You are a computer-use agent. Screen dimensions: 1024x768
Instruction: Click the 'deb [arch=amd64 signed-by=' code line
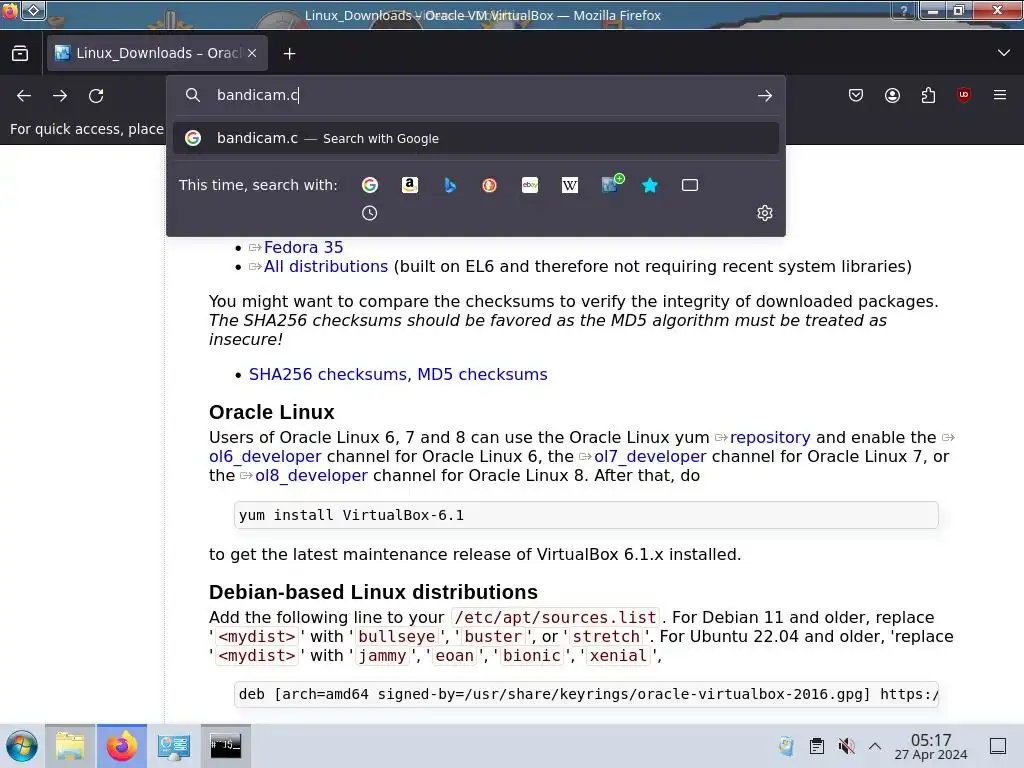(x=586, y=694)
